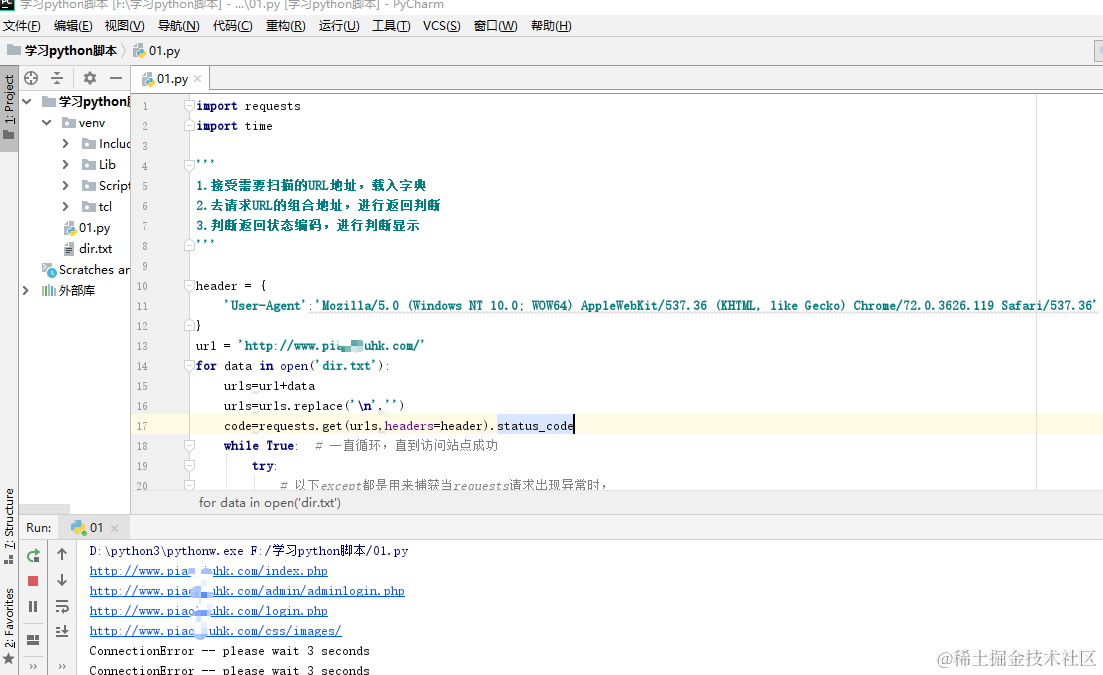Select the venv folder in tree
Viewport: 1103px width, 675px height.
coord(84,122)
